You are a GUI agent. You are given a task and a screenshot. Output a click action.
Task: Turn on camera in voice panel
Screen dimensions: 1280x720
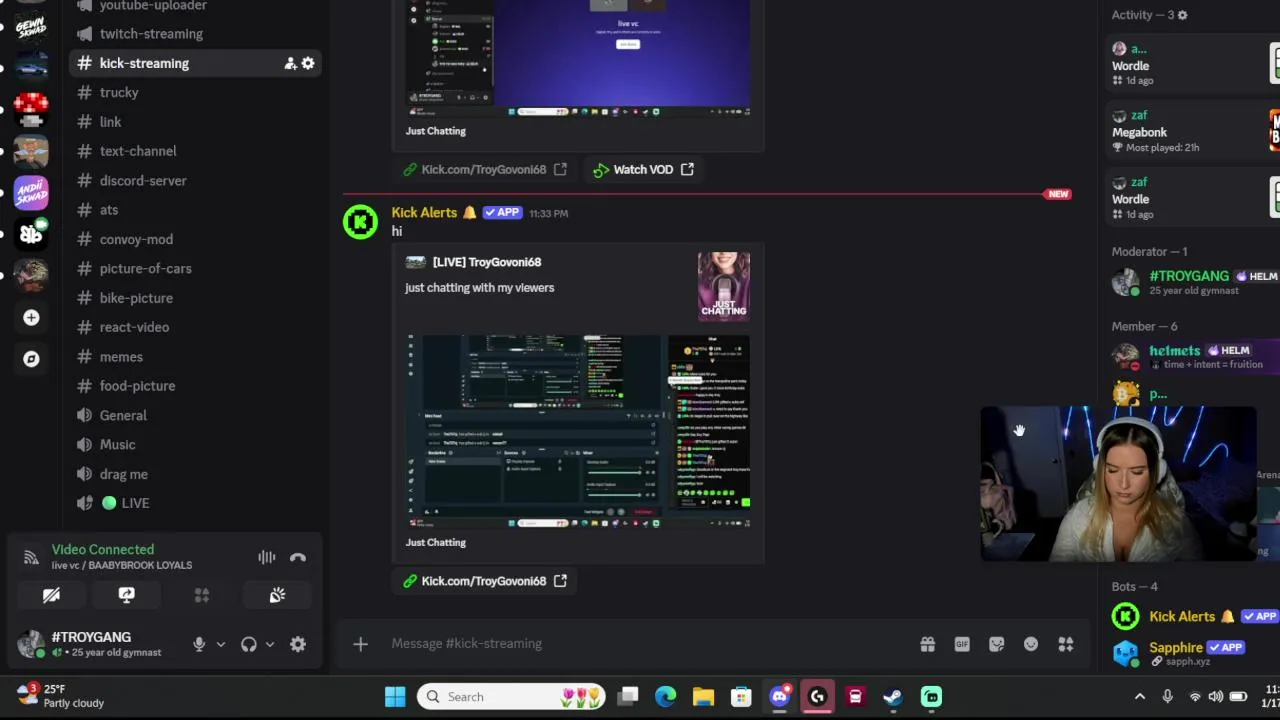pyautogui.click(x=51, y=595)
